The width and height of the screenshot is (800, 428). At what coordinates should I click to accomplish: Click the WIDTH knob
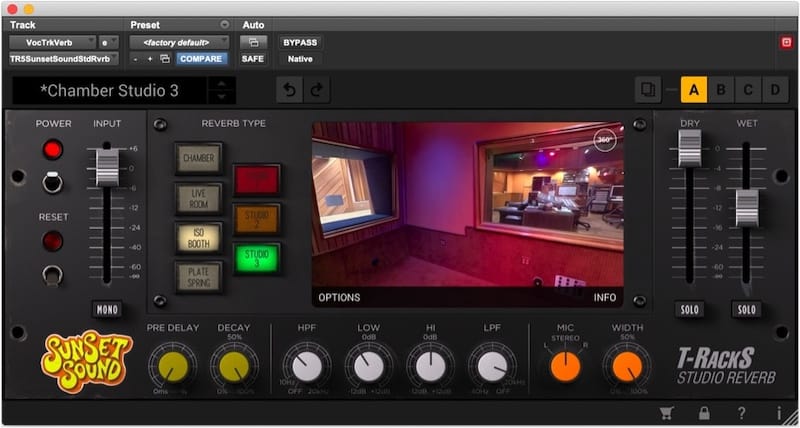tap(628, 366)
